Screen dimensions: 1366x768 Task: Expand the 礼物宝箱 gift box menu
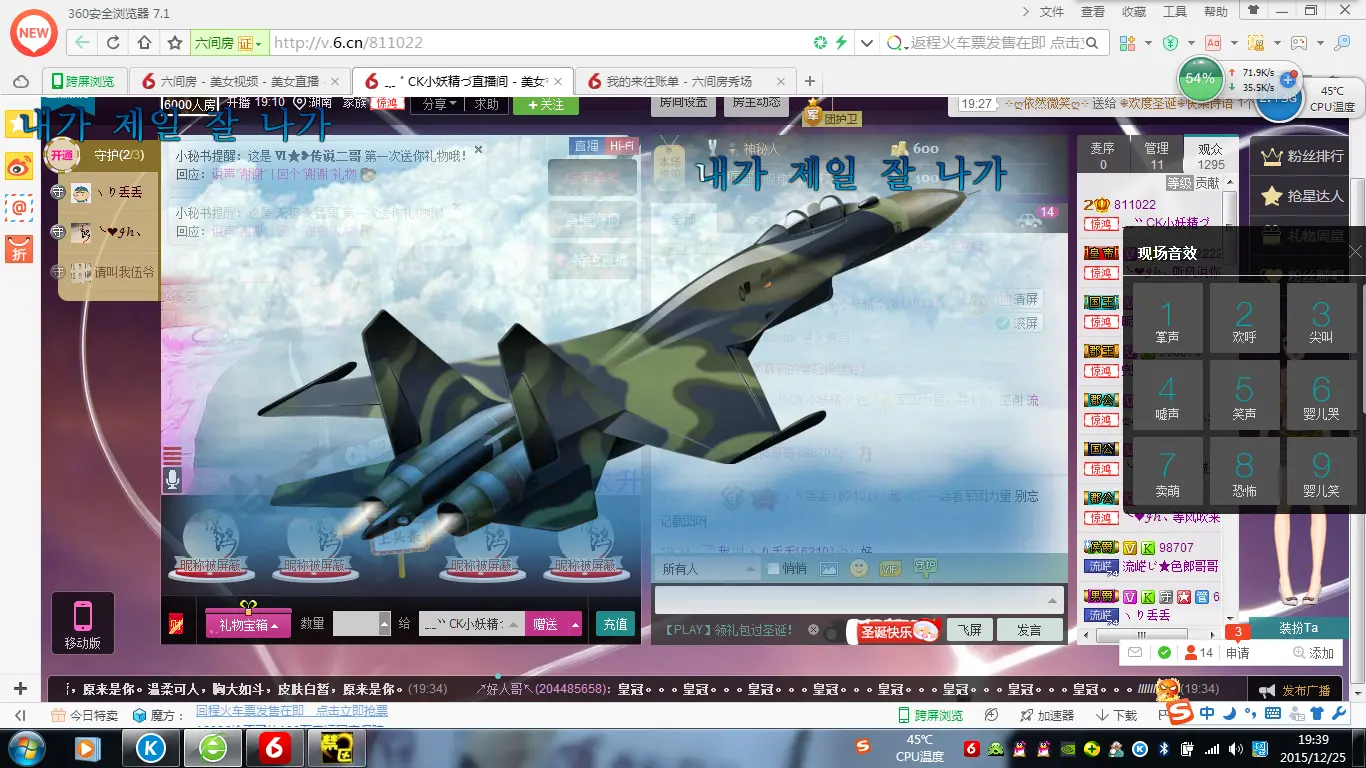(249, 624)
